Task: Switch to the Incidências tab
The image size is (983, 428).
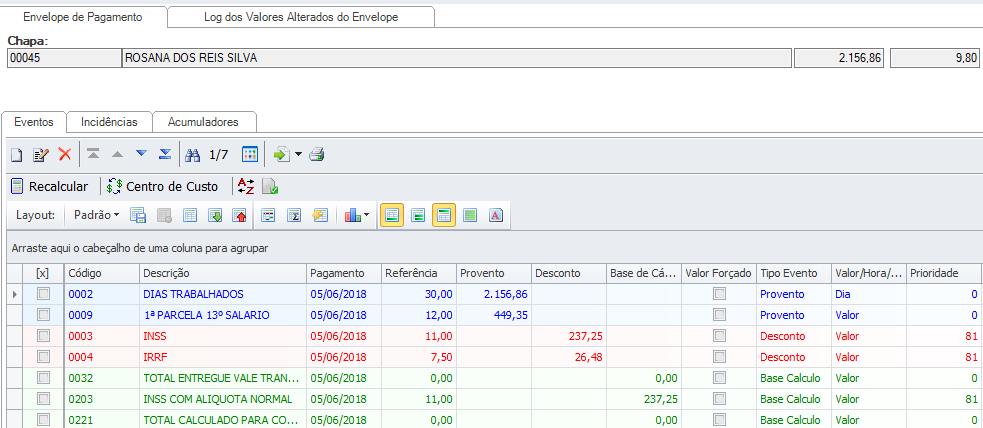Action: (x=109, y=122)
